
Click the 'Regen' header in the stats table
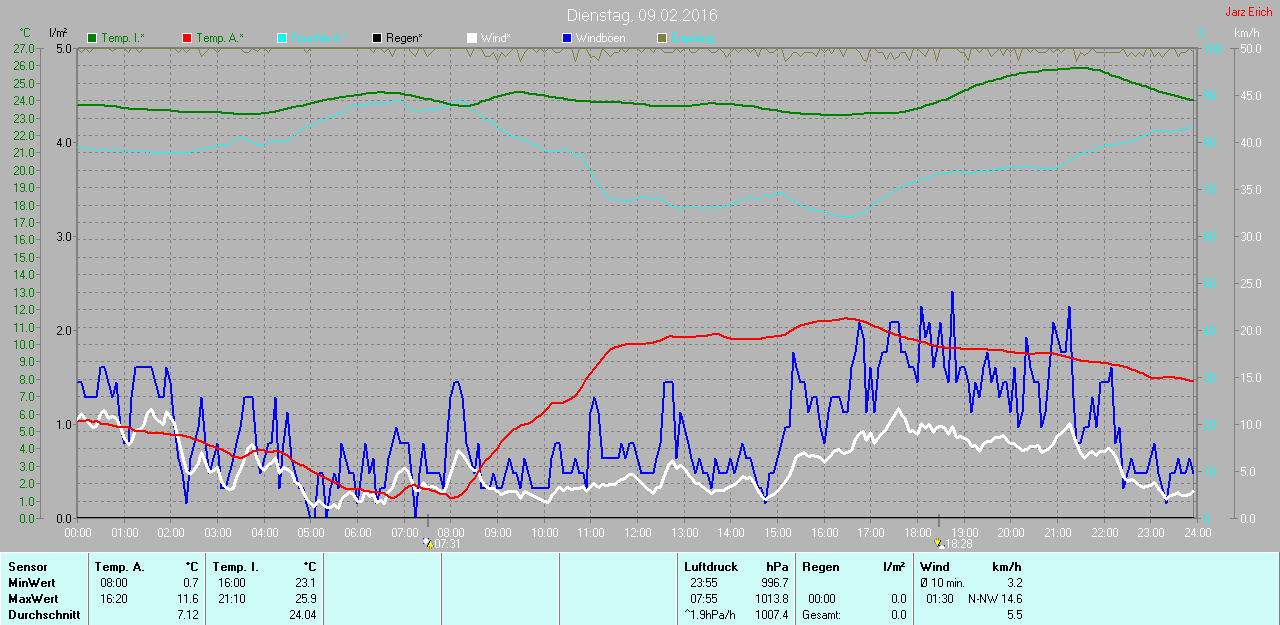[x=821, y=567]
